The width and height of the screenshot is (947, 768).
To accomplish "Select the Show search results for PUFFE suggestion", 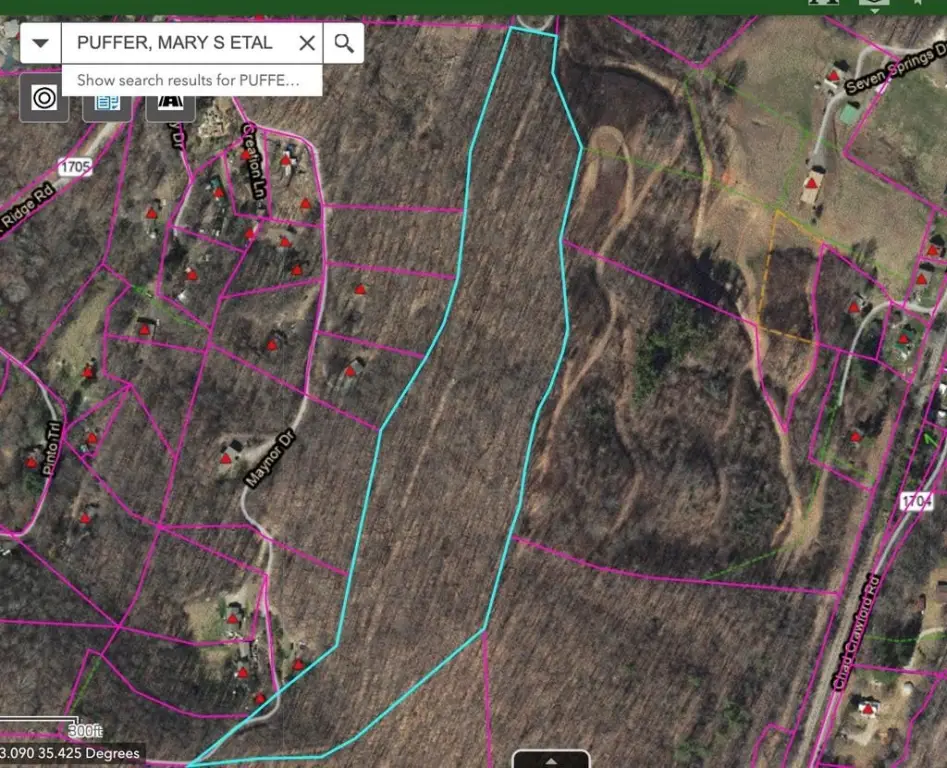I will tap(188, 80).
